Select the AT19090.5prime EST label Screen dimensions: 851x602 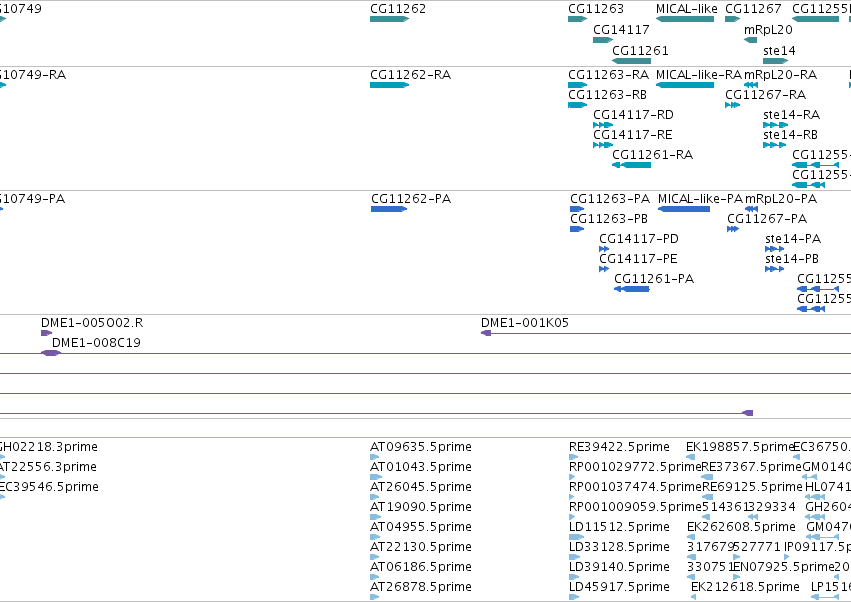421,507
